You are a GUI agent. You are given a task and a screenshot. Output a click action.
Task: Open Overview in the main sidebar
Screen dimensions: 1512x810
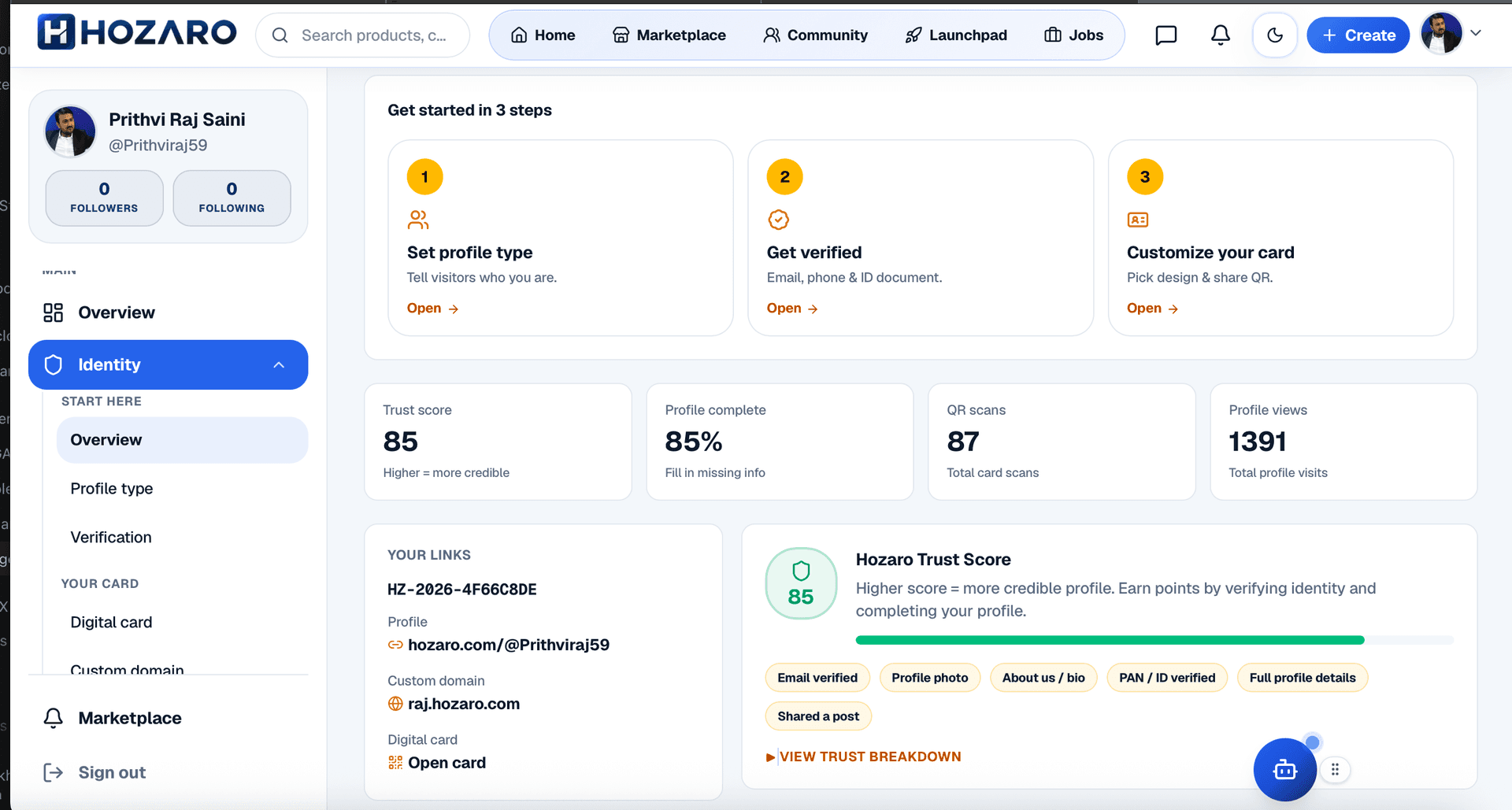(168, 313)
